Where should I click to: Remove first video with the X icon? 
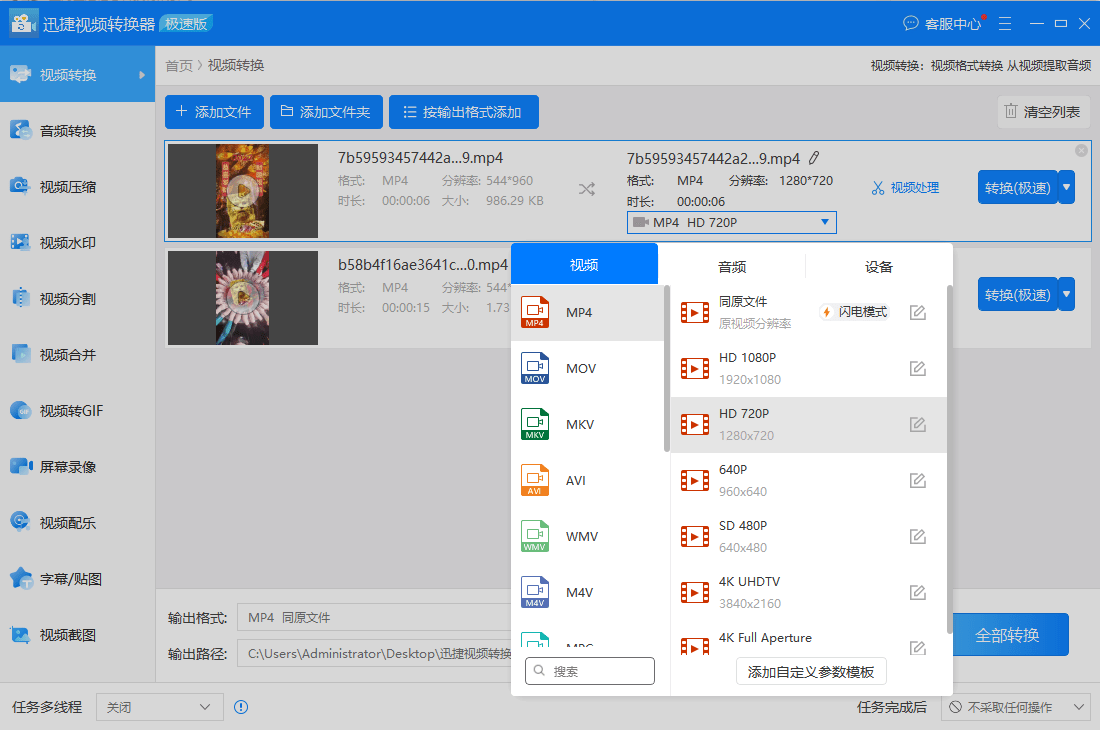[1081, 150]
